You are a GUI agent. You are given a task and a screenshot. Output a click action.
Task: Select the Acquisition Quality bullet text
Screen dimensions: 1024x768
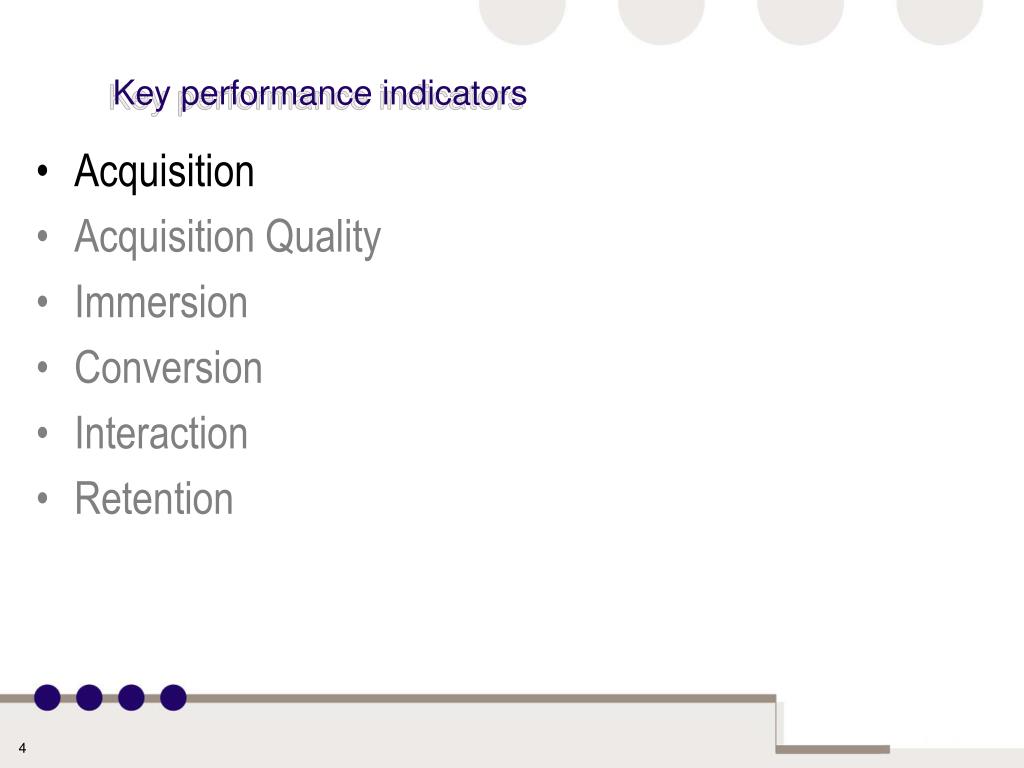pyautogui.click(x=227, y=237)
